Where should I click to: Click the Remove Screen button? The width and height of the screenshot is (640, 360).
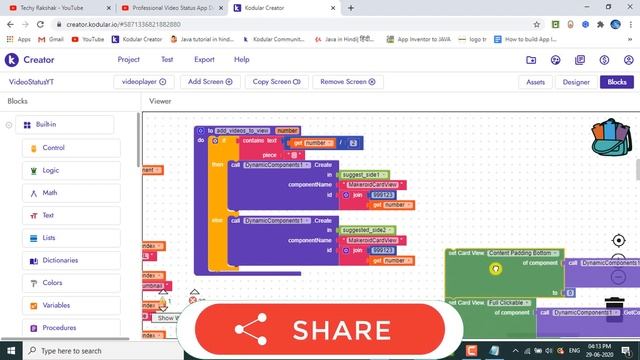(347, 82)
